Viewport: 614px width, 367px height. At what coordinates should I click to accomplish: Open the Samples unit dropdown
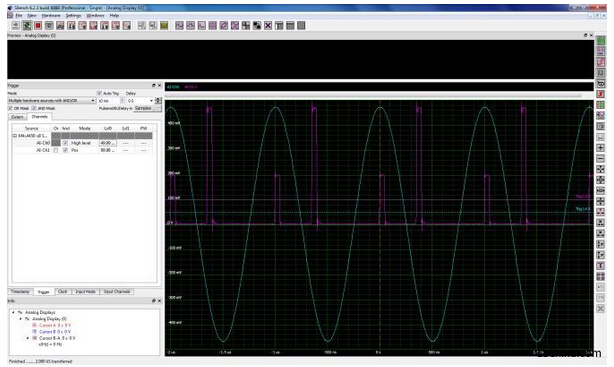click(x=147, y=108)
